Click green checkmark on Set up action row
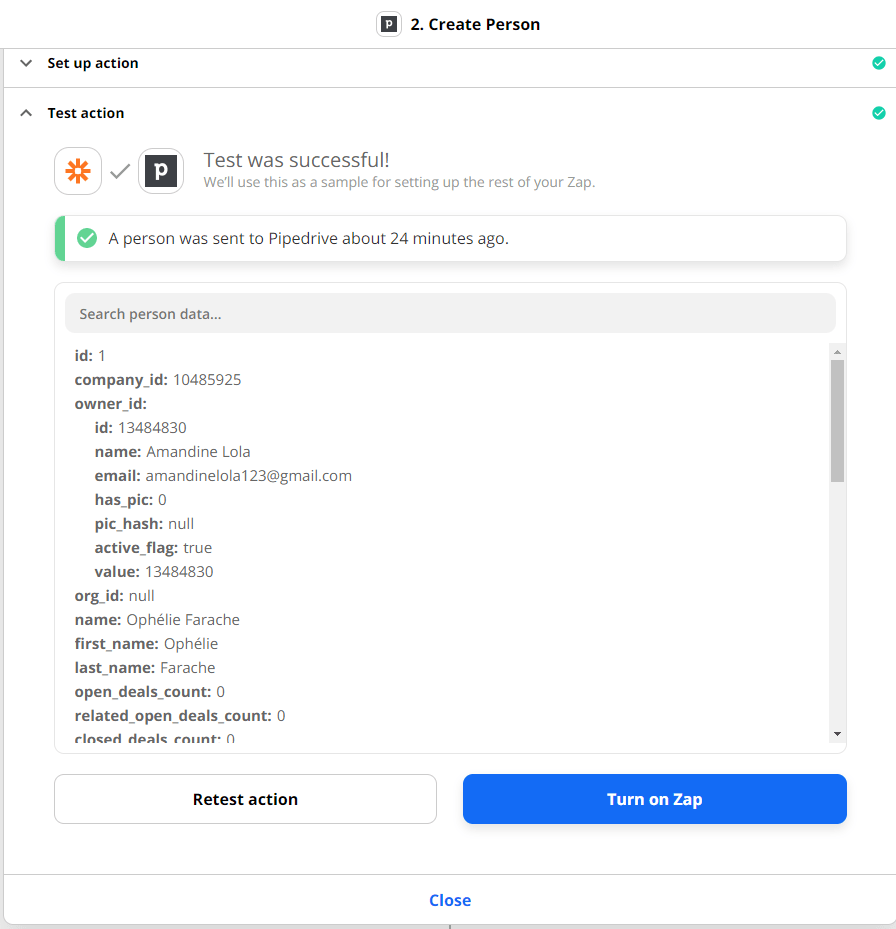 (879, 63)
